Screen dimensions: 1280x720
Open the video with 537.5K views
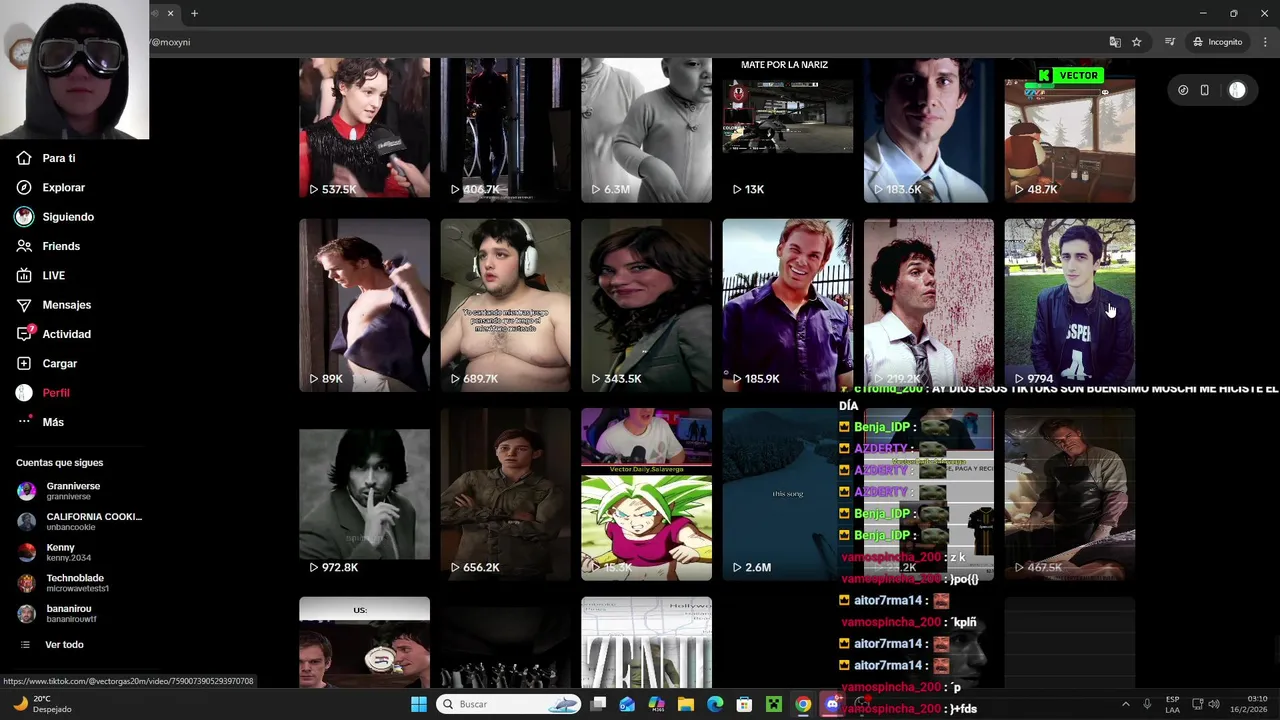pyautogui.click(x=364, y=130)
